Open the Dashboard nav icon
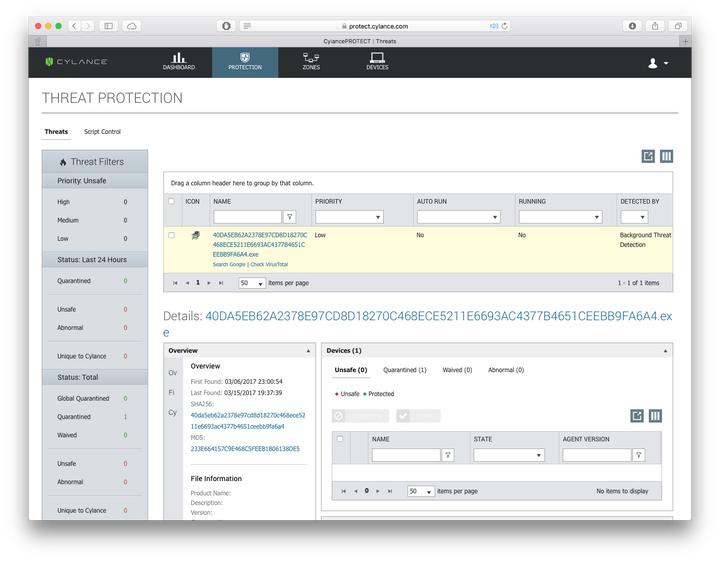The image size is (720, 561). (x=179, y=62)
